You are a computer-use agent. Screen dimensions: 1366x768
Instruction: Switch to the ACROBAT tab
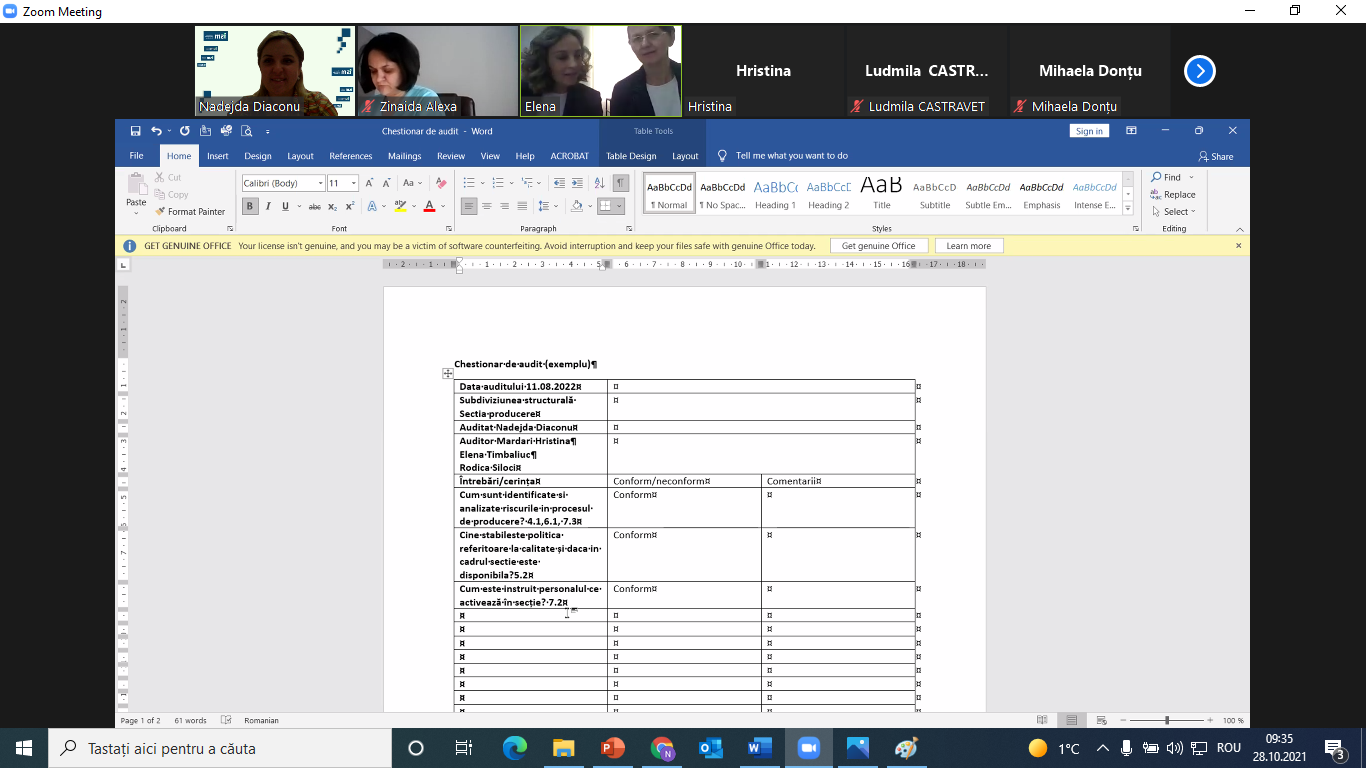pyautogui.click(x=570, y=156)
